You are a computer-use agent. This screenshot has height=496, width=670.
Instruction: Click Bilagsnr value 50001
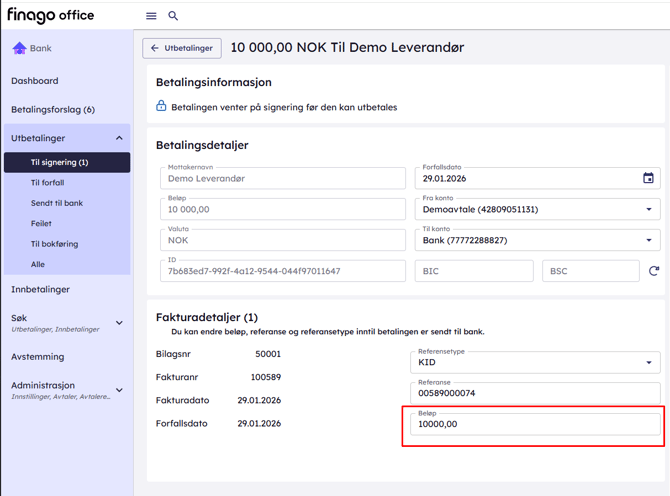pyautogui.click(x=268, y=354)
